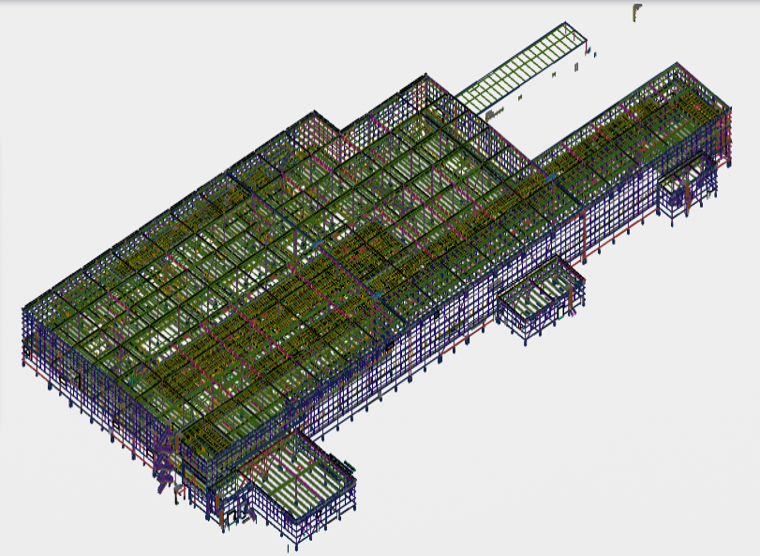Click the isolated small bracket part at top right

(637, 11)
